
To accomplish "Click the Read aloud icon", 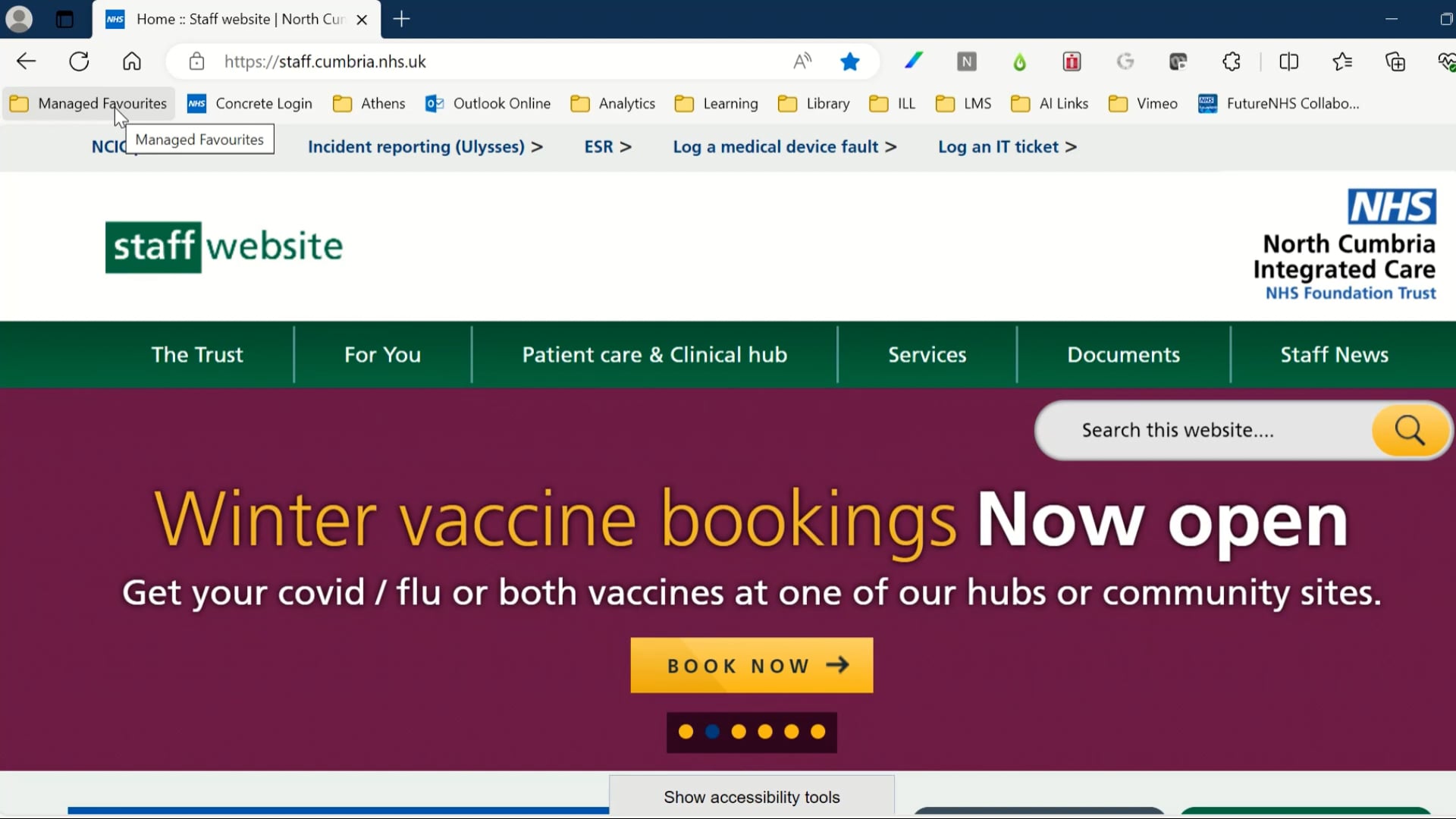I will 802,61.
